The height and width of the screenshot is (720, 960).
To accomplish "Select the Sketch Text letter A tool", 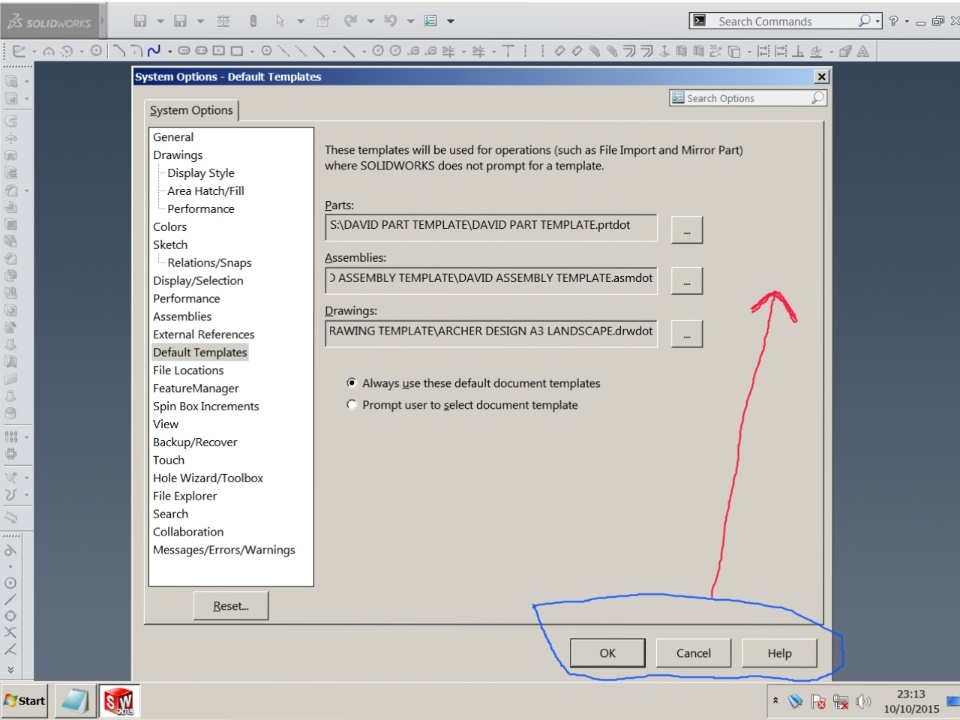I will [x=862, y=51].
